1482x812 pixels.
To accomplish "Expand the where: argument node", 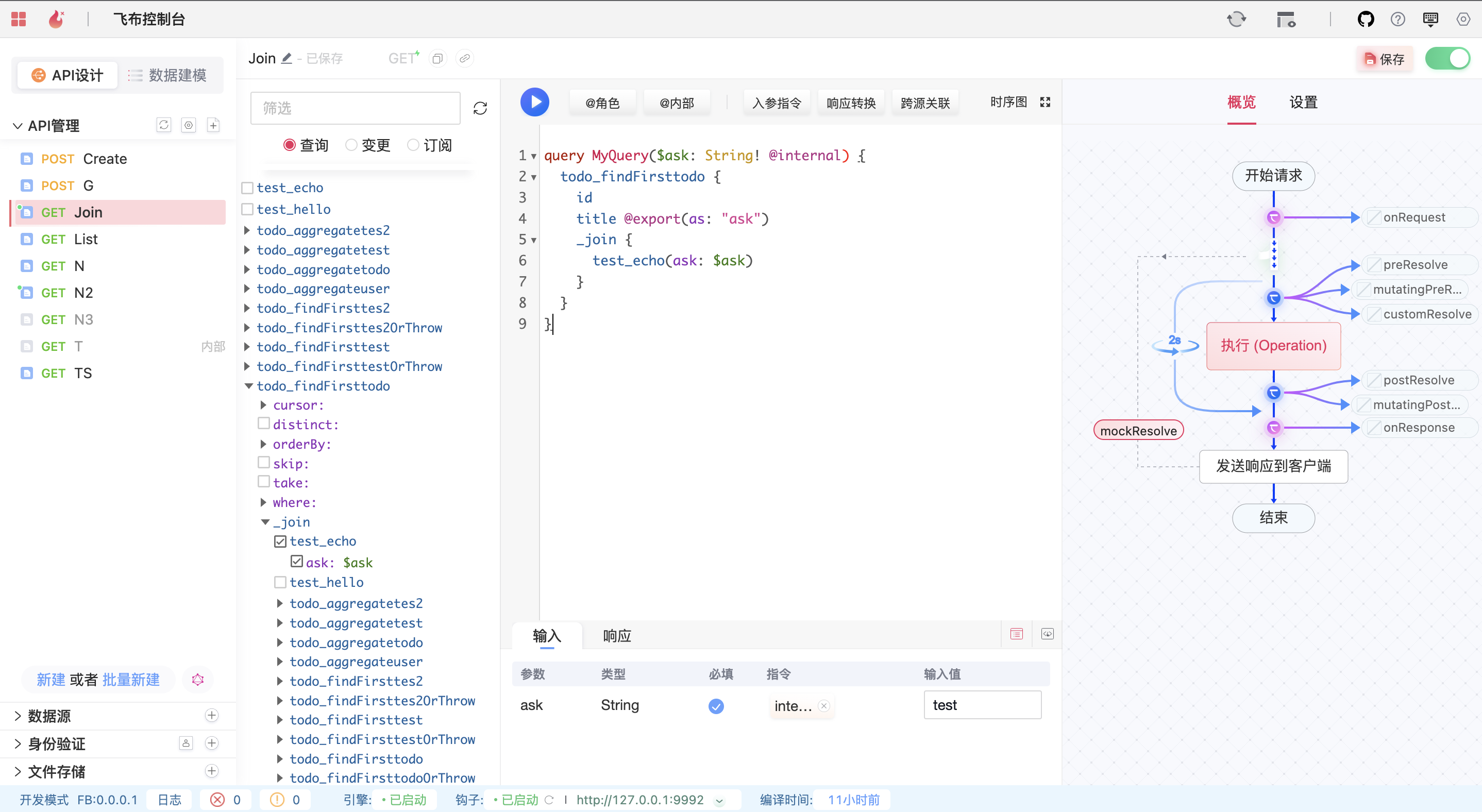I will pos(263,502).
